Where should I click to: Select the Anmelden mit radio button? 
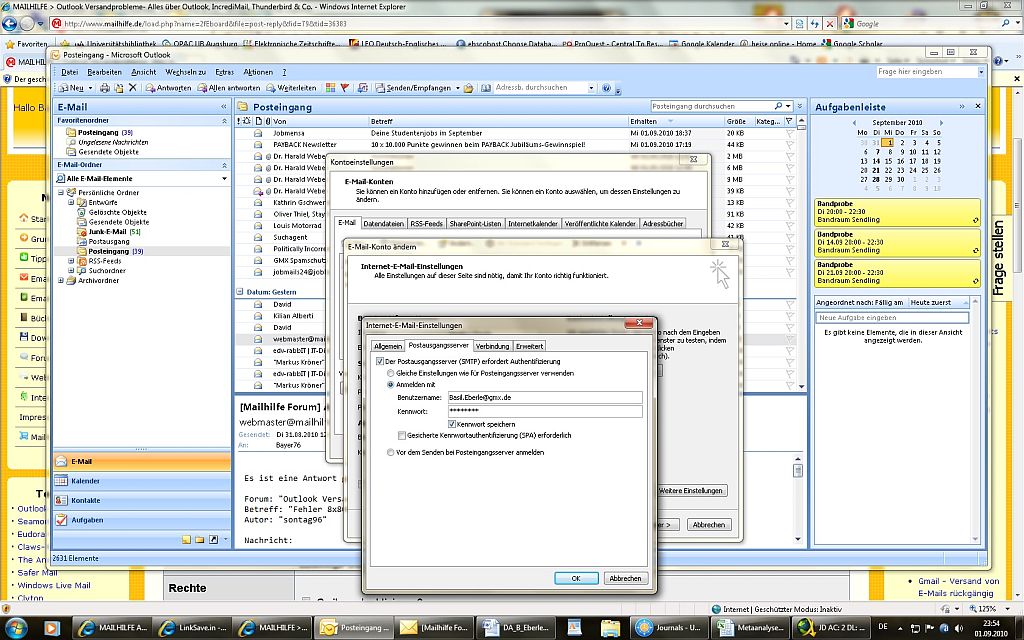point(391,385)
